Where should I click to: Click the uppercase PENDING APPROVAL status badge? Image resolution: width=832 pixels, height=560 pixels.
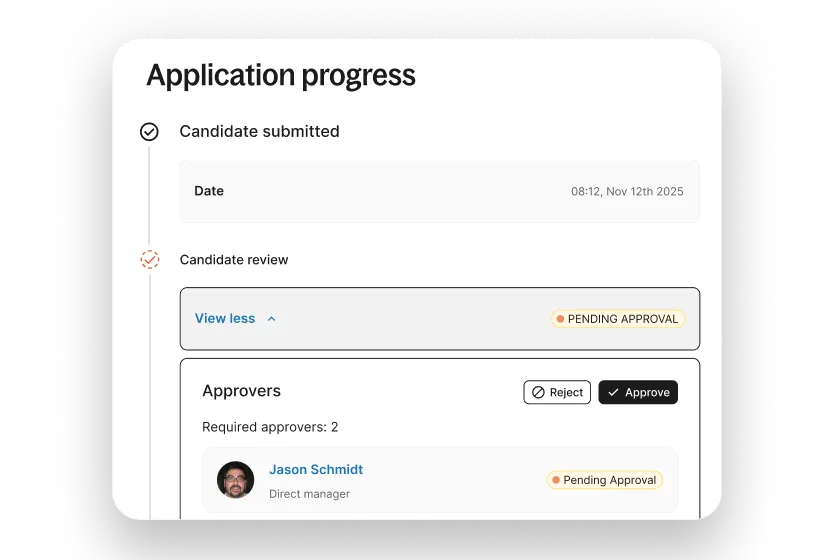point(617,319)
